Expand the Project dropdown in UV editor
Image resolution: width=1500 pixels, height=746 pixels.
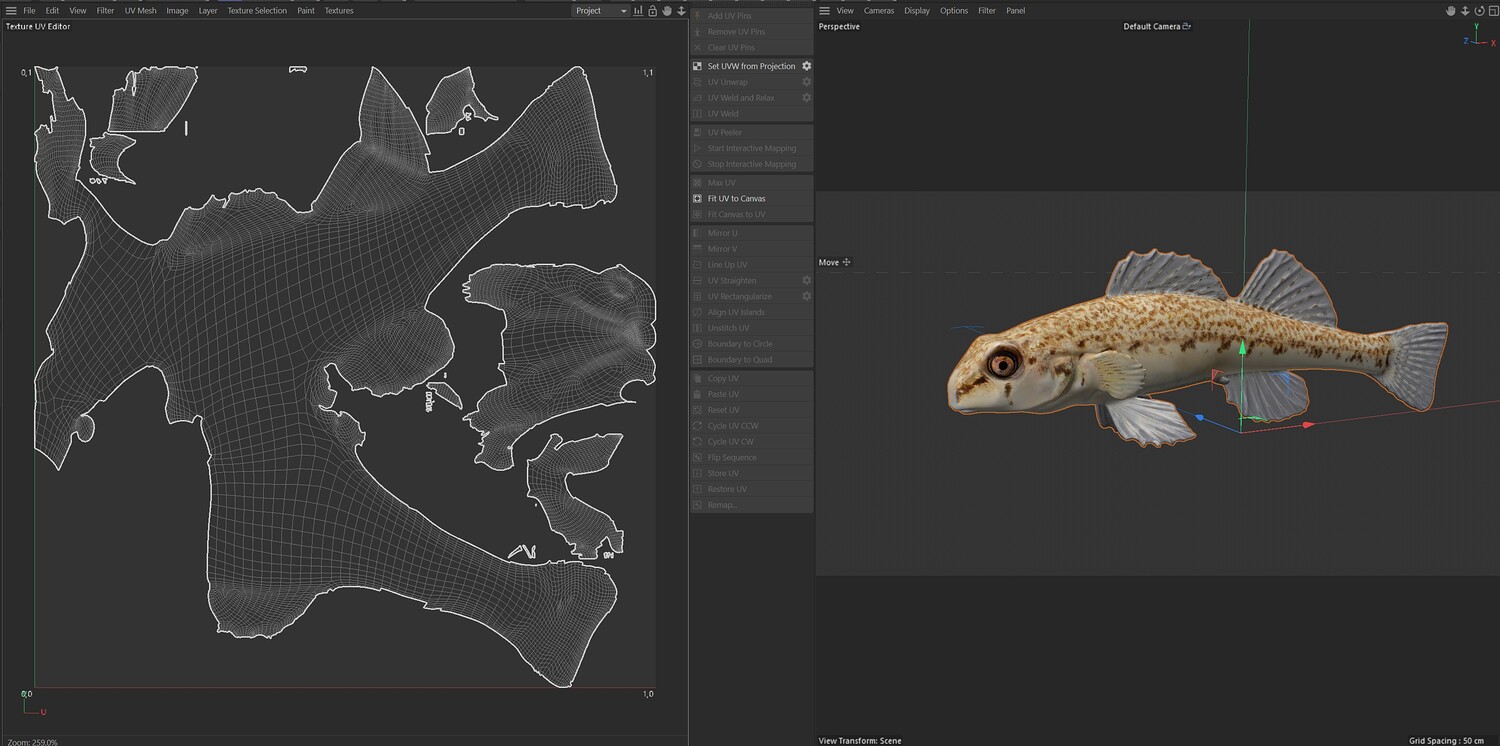[x=601, y=10]
